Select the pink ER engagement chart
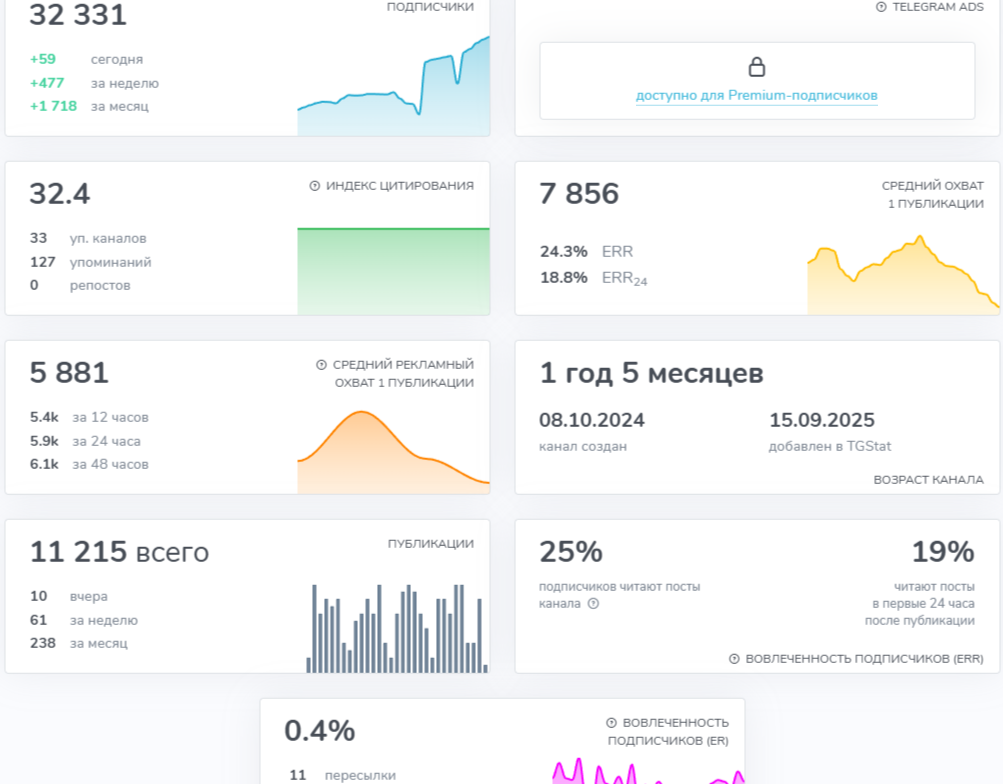This screenshot has height=784, width=1003. 648,772
